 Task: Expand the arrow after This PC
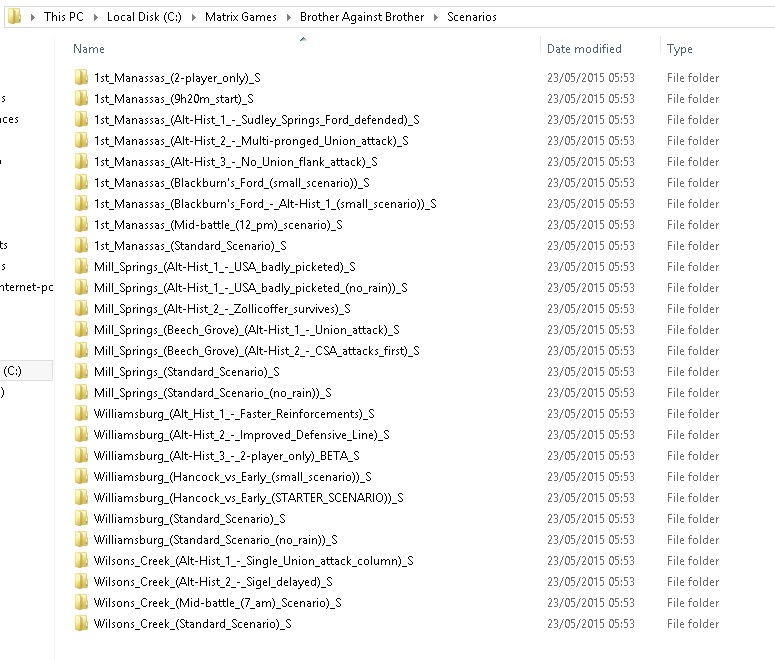[95, 17]
